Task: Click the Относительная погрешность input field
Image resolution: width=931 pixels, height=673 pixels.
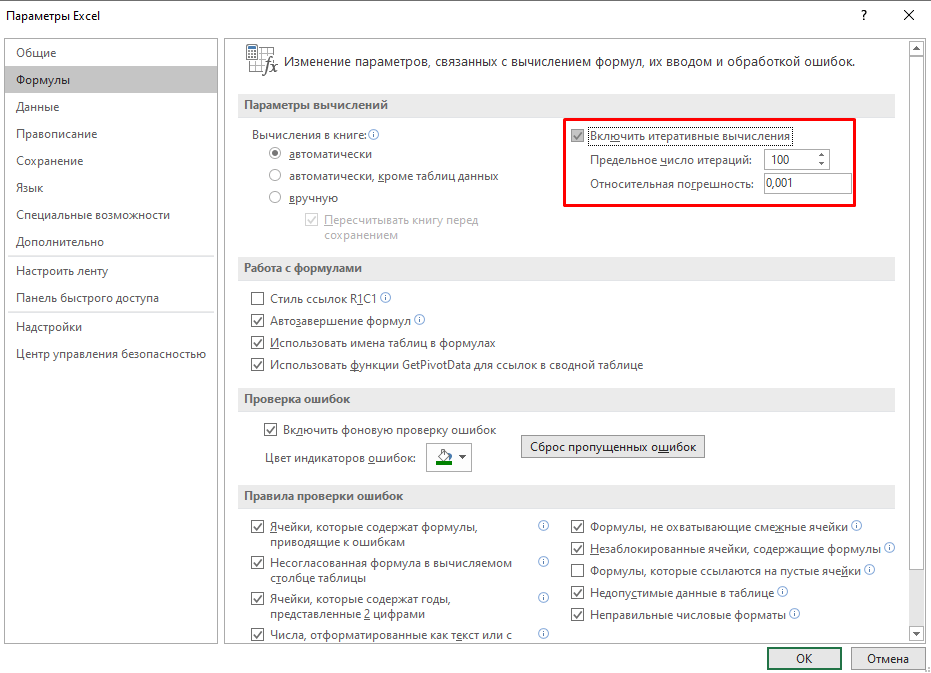Action: pyautogui.click(x=808, y=184)
